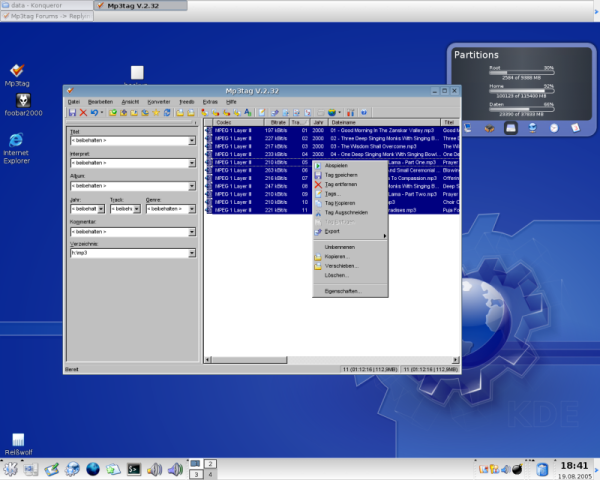Click the Favorites star icon in the toolbar

156,113
